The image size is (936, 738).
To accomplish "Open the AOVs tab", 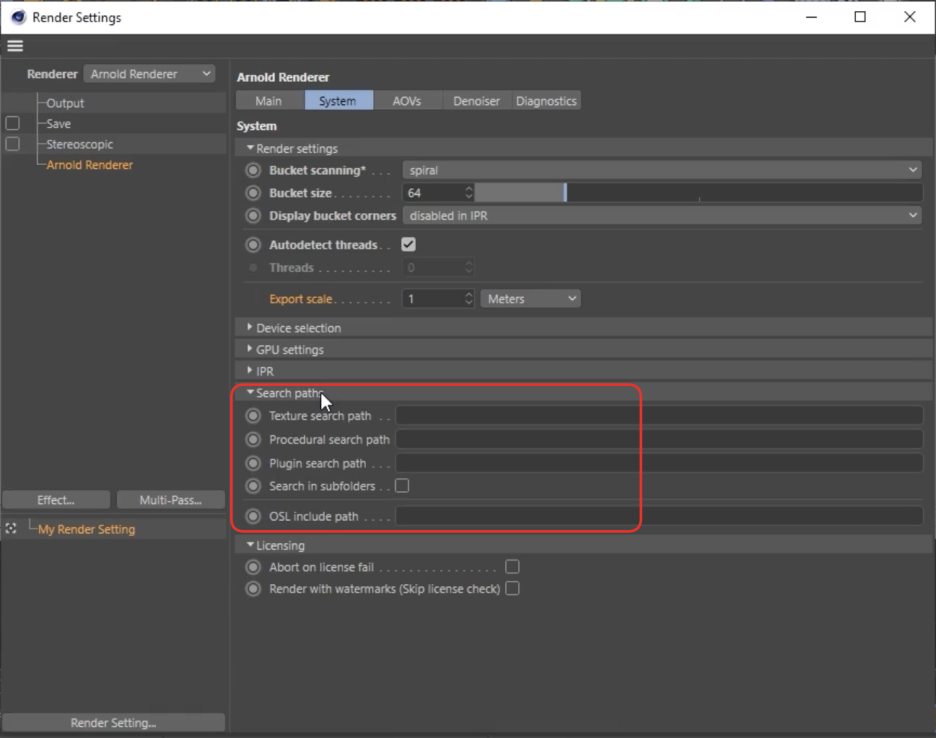I will click(407, 101).
